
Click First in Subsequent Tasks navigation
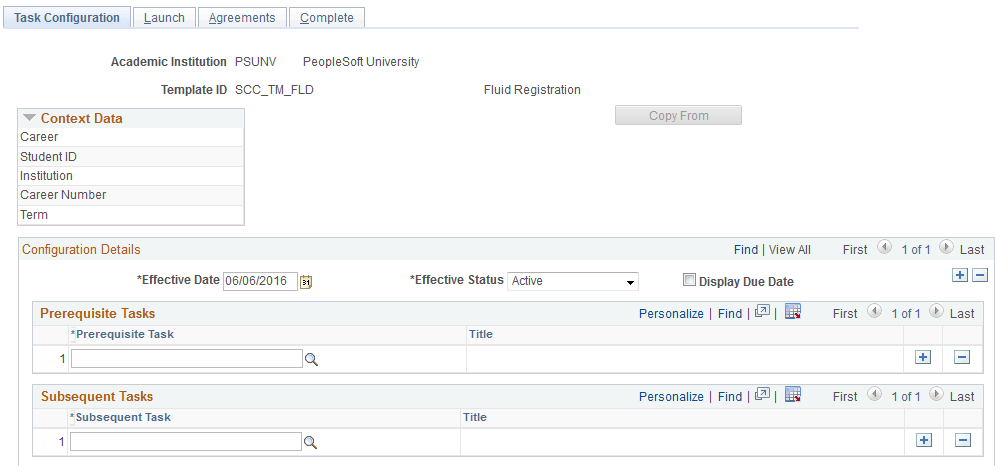tap(845, 397)
